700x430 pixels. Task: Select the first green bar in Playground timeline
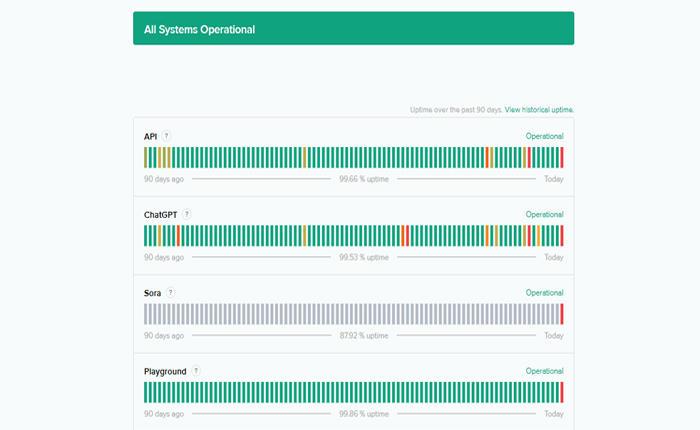coord(146,391)
